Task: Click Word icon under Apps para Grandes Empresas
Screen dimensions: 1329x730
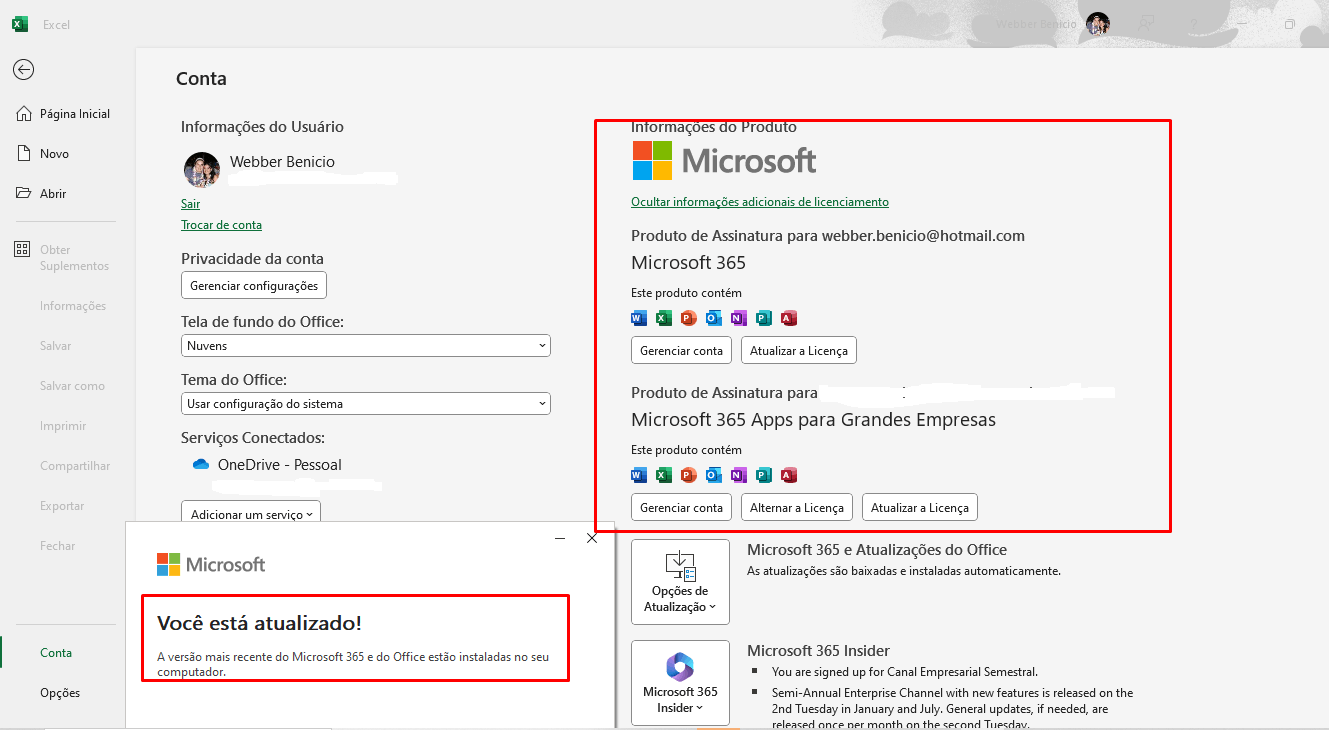Action: point(639,475)
